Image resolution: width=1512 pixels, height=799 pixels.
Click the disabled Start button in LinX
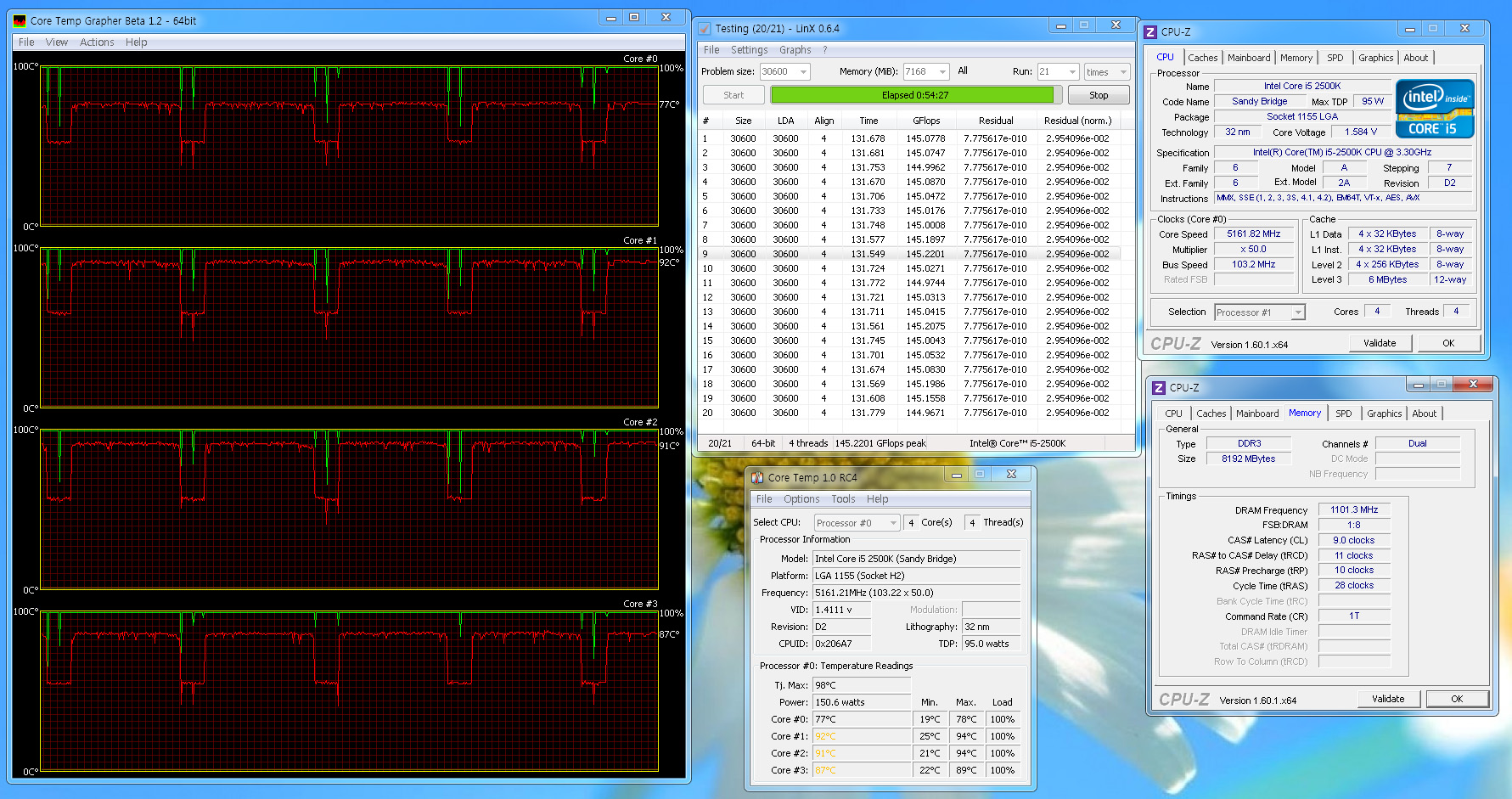[734, 95]
